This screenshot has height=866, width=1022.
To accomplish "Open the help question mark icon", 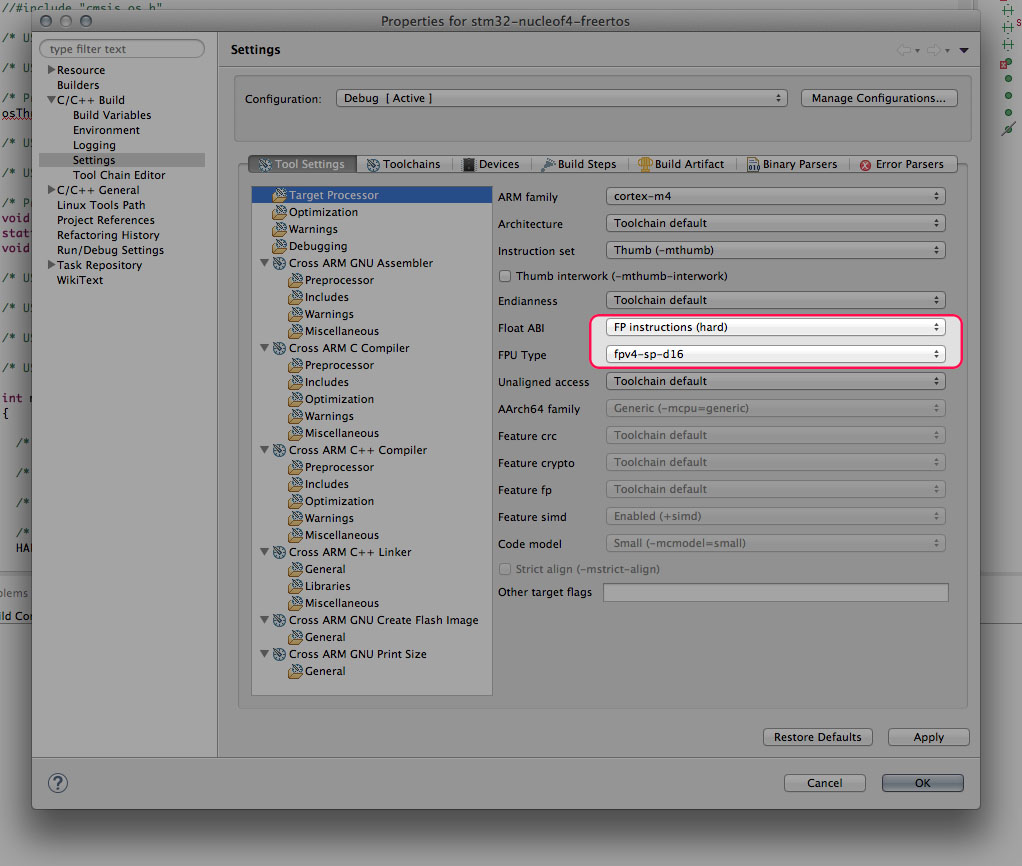I will (58, 783).
